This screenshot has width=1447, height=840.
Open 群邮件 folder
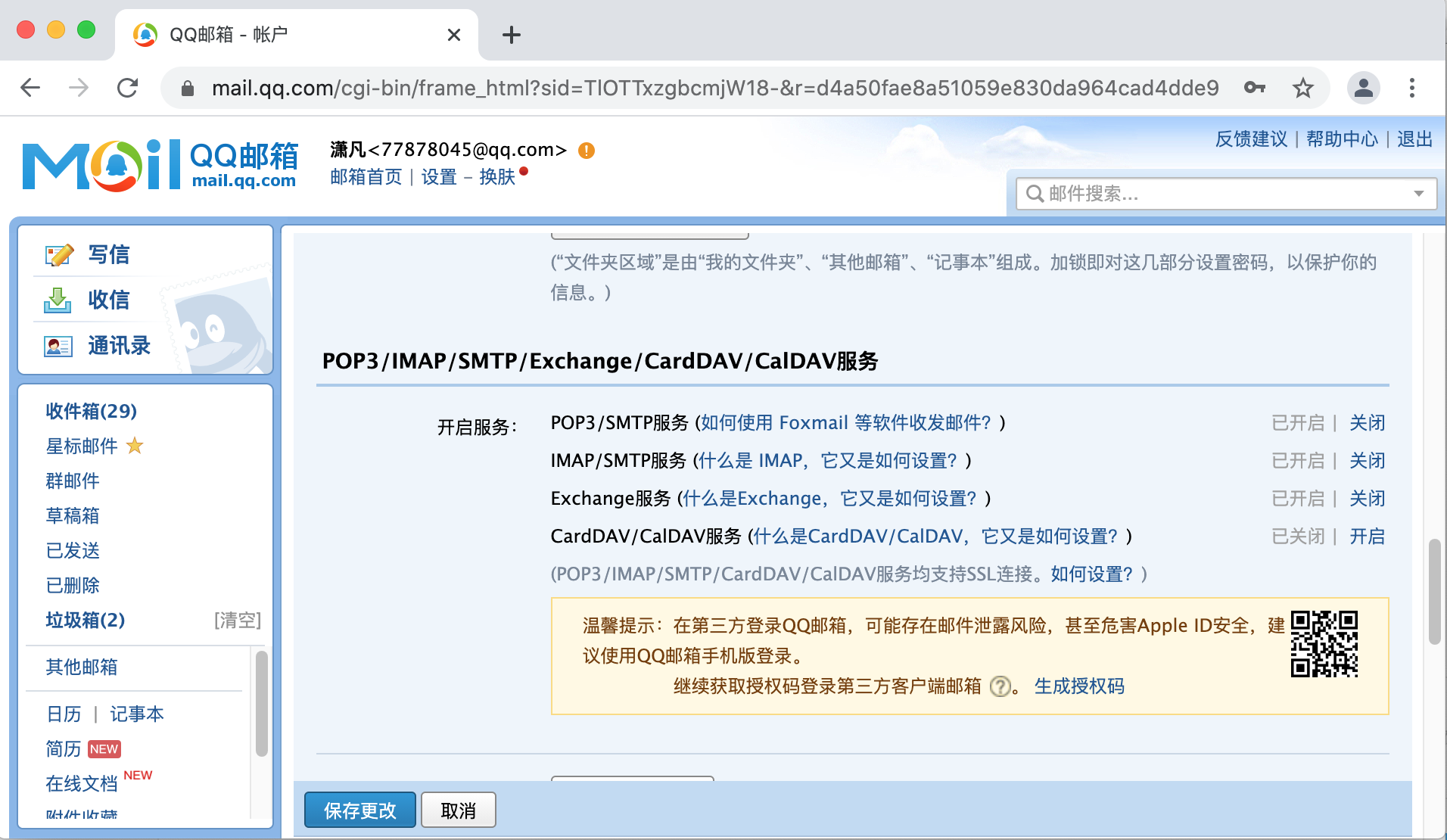(73, 481)
